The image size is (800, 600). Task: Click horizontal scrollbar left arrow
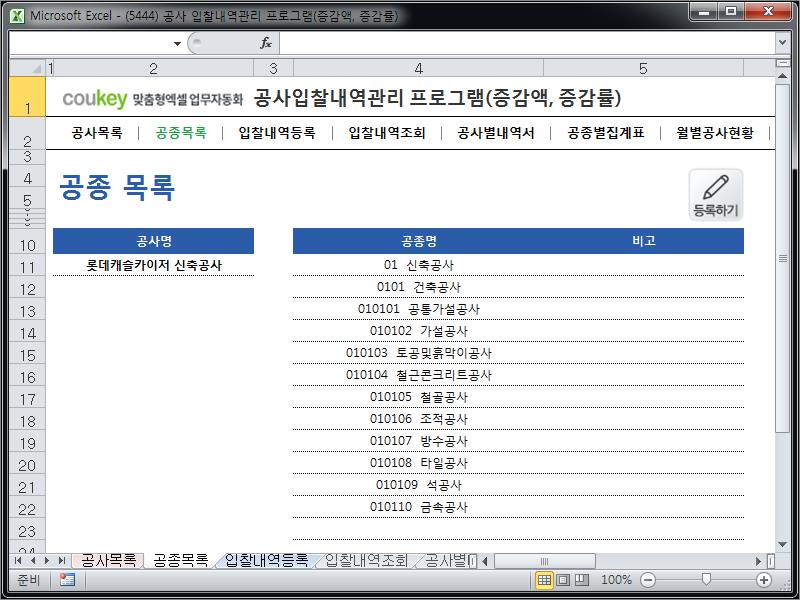(x=485, y=561)
